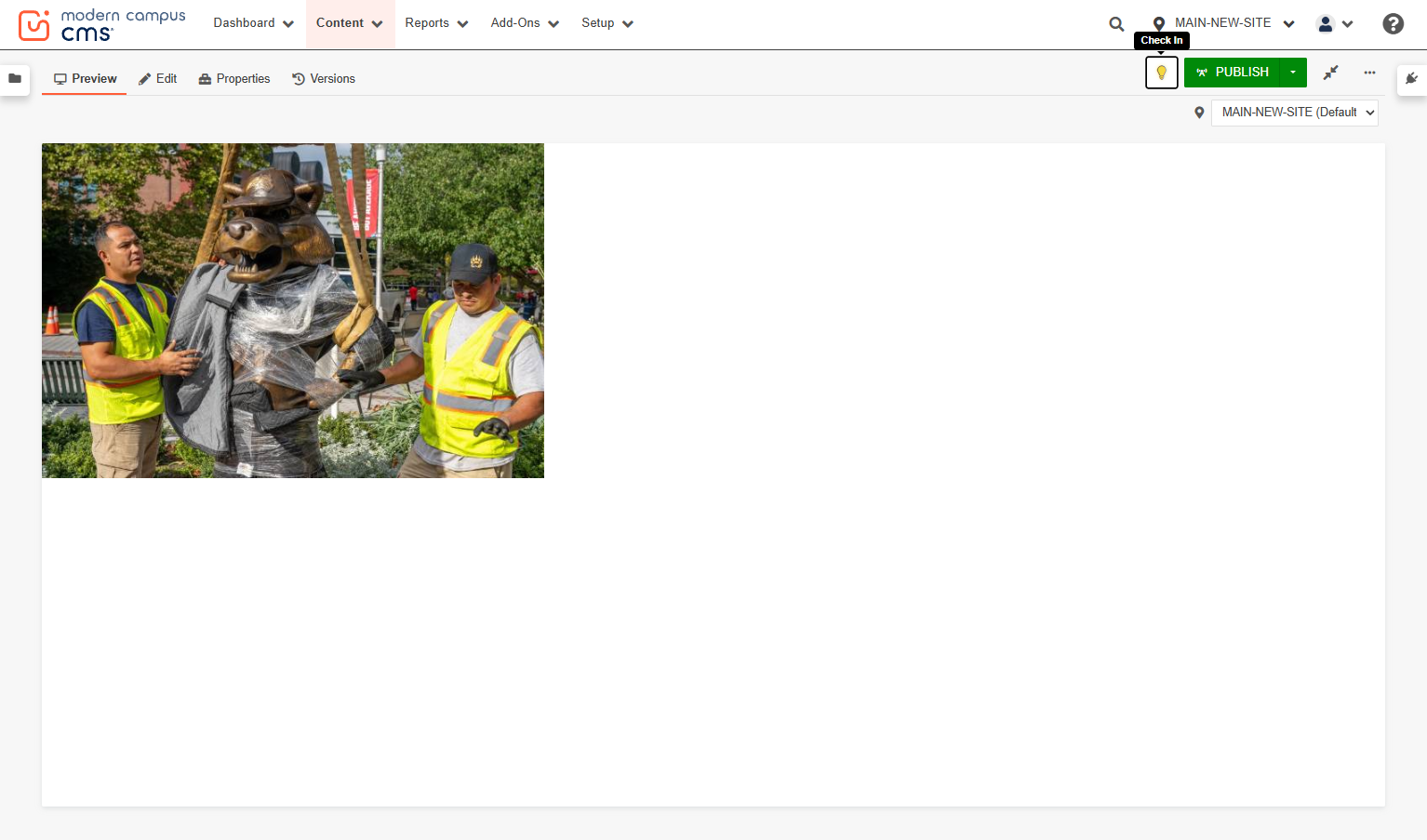Image resolution: width=1427 pixels, height=840 pixels.
Task: Open the Setup menu
Action: point(607,23)
